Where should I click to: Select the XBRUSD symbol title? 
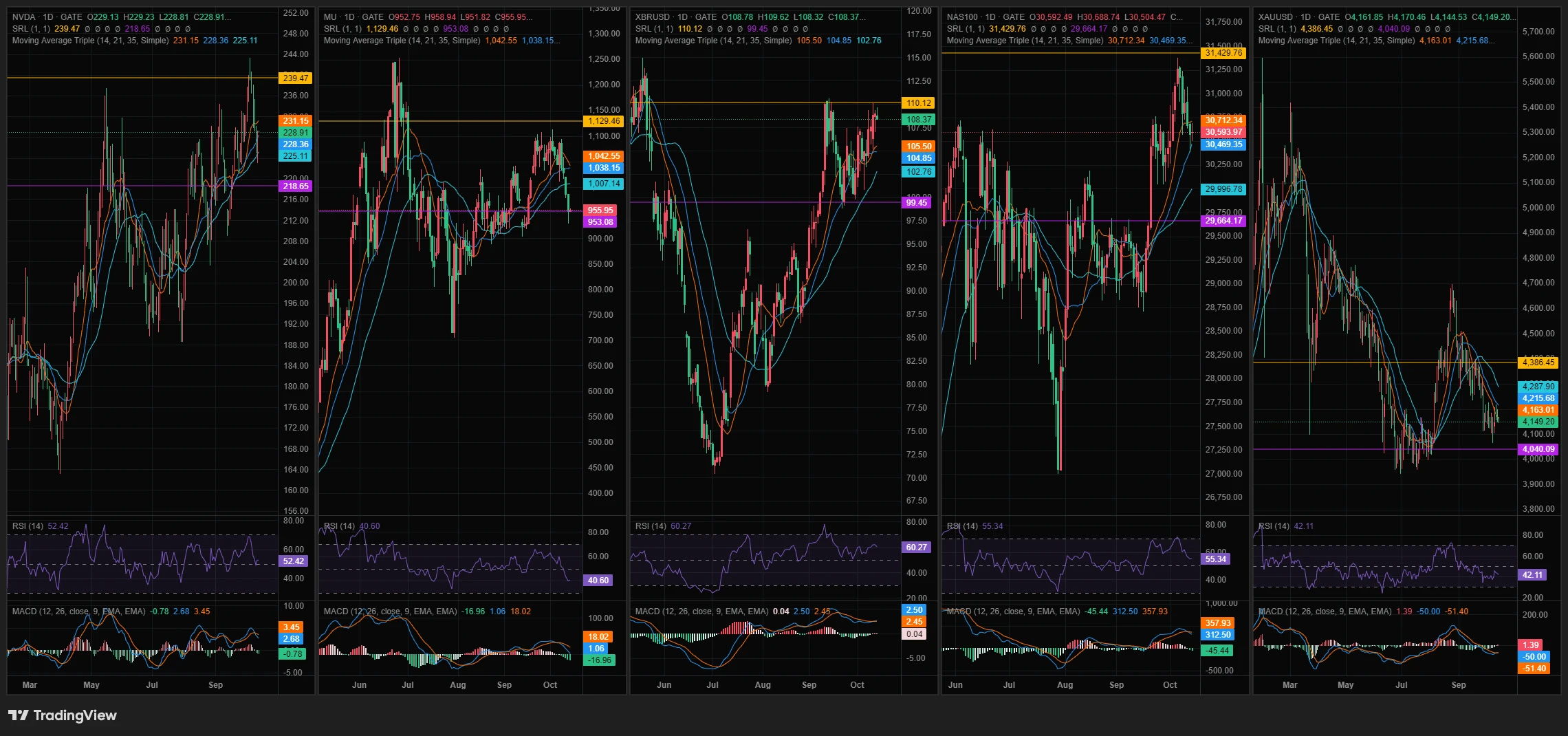click(x=652, y=17)
